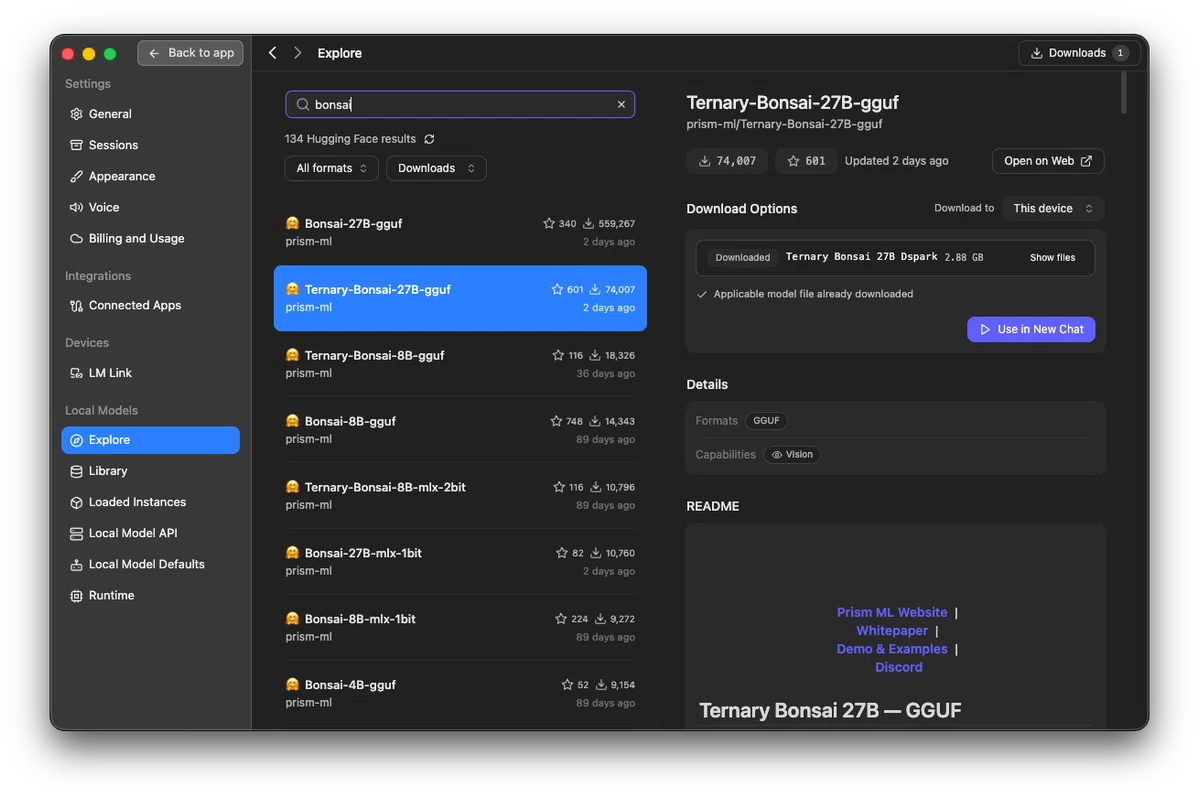
Task: Open the Library section
Action: pos(150,471)
